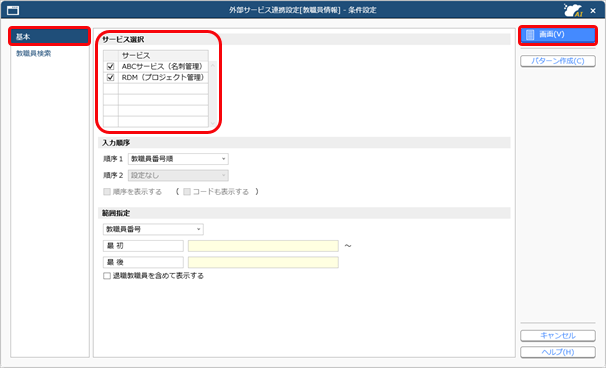Click the window icon in title bar
Image resolution: width=606 pixels, height=368 pixels.
pos(13,10)
